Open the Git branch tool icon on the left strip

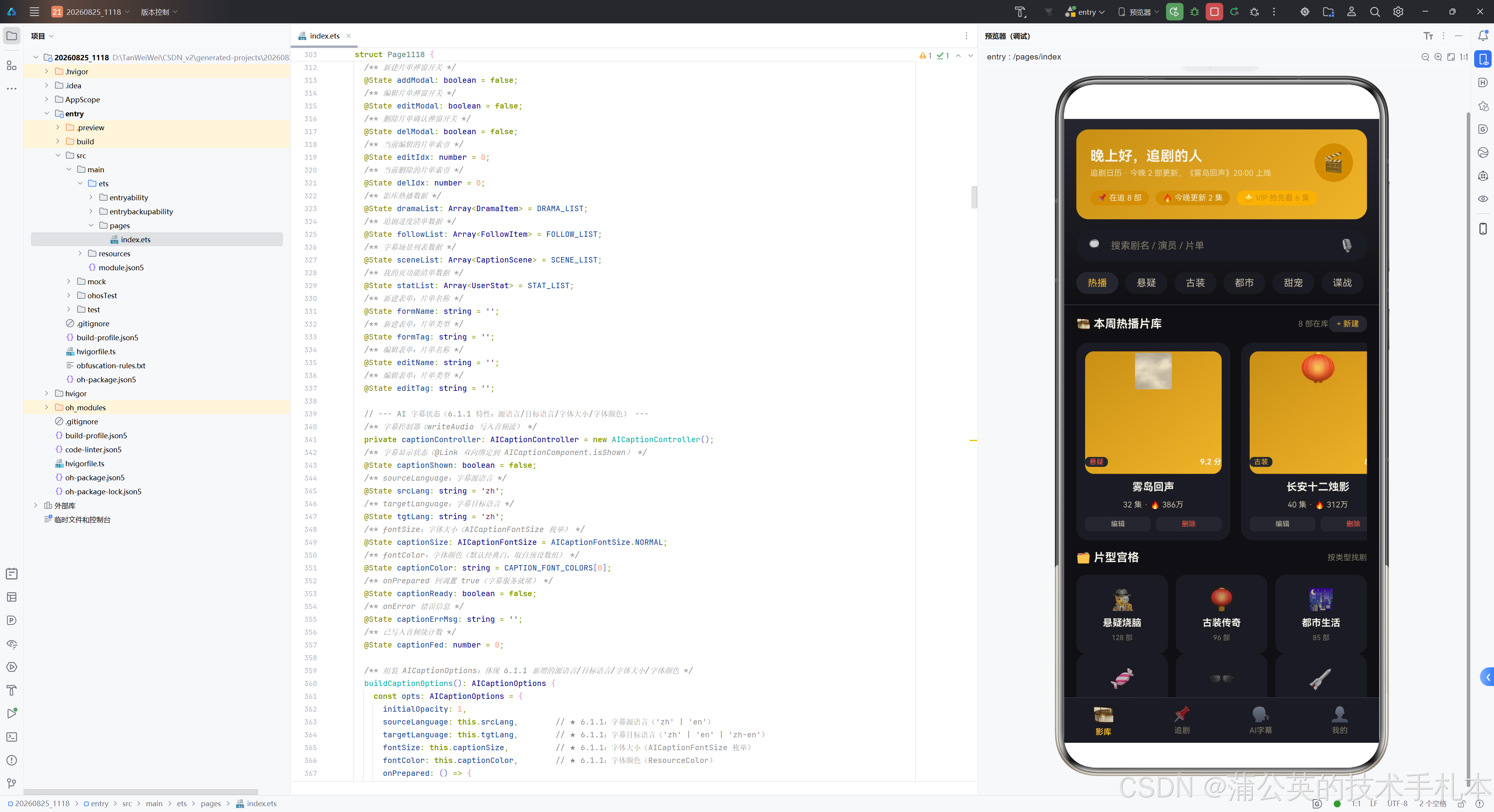12,784
